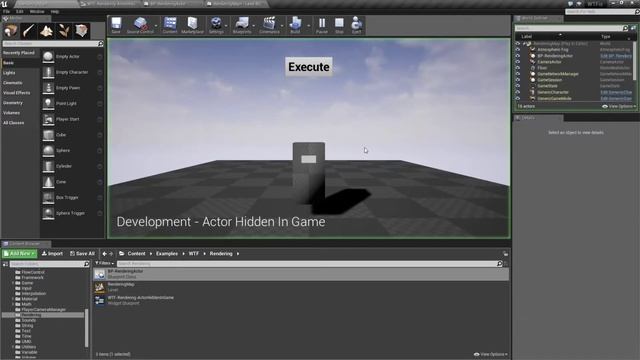The width and height of the screenshot is (640, 360).
Task: Open the Cinematics toolbar icon
Action: pyautogui.click(x=269, y=25)
